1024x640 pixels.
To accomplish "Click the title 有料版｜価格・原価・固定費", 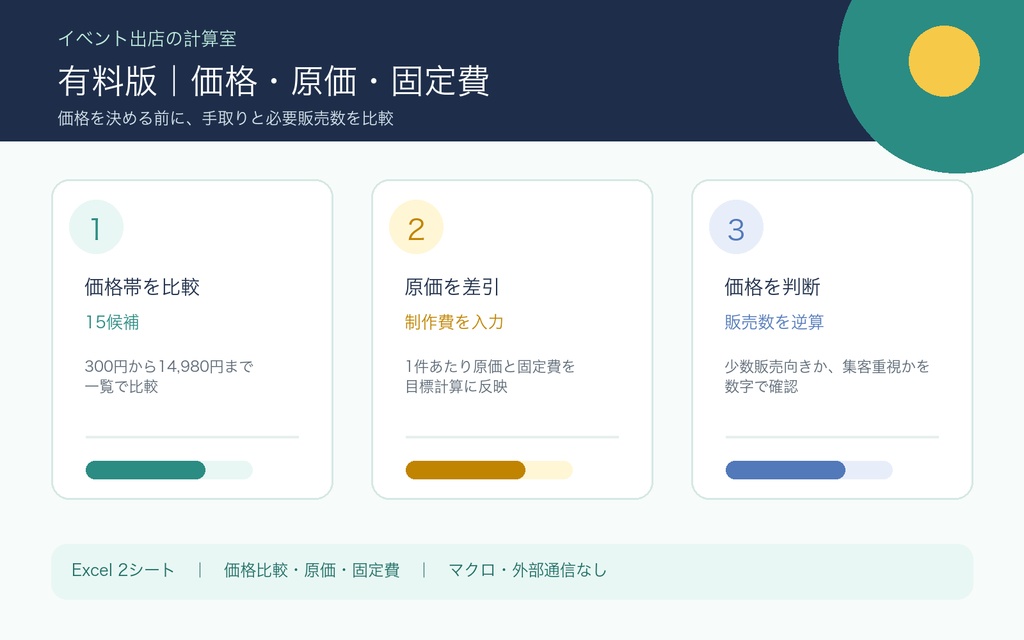I will [274, 81].
